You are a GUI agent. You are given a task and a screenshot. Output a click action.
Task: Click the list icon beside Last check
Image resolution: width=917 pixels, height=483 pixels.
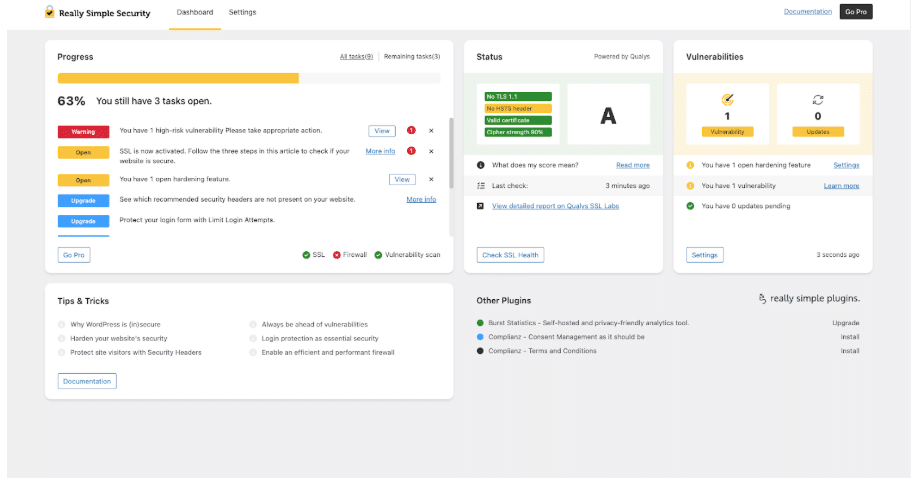tap(481, 185)
